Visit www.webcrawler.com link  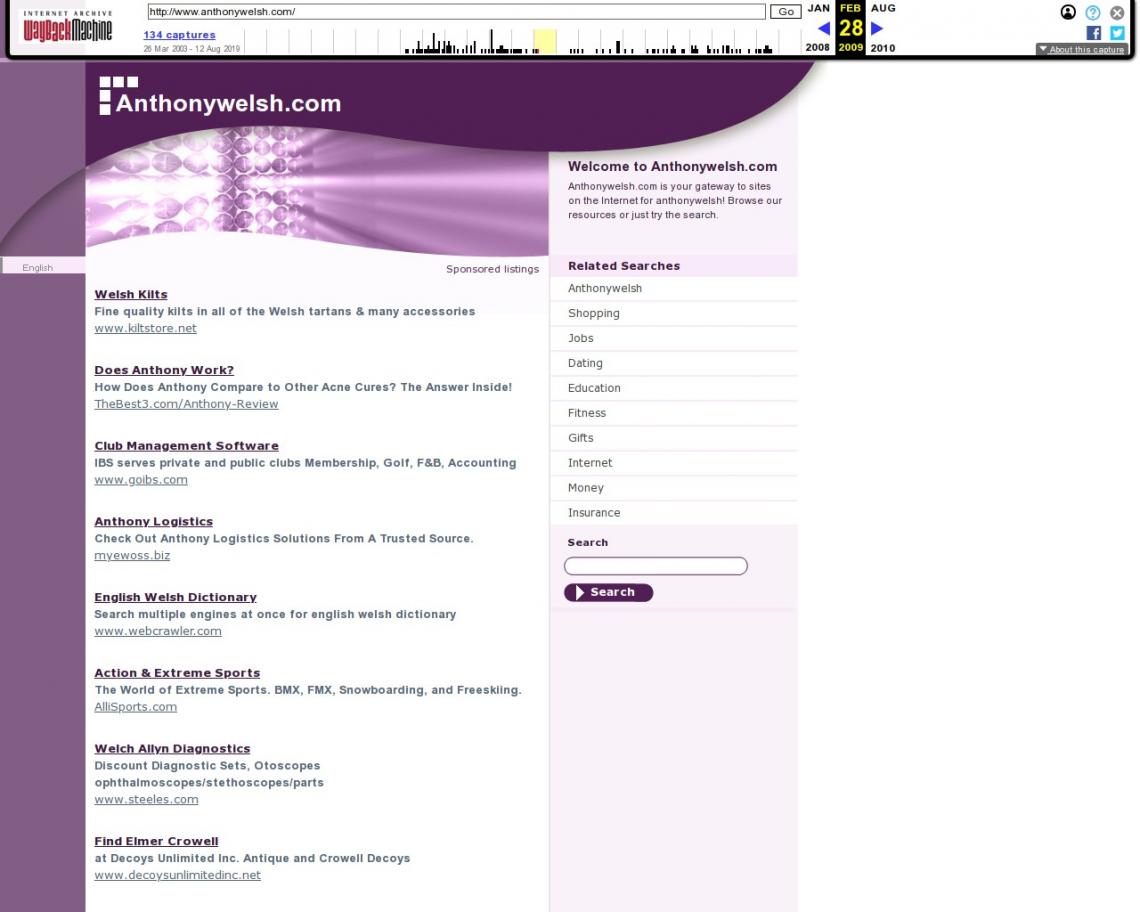pos(158,631)
